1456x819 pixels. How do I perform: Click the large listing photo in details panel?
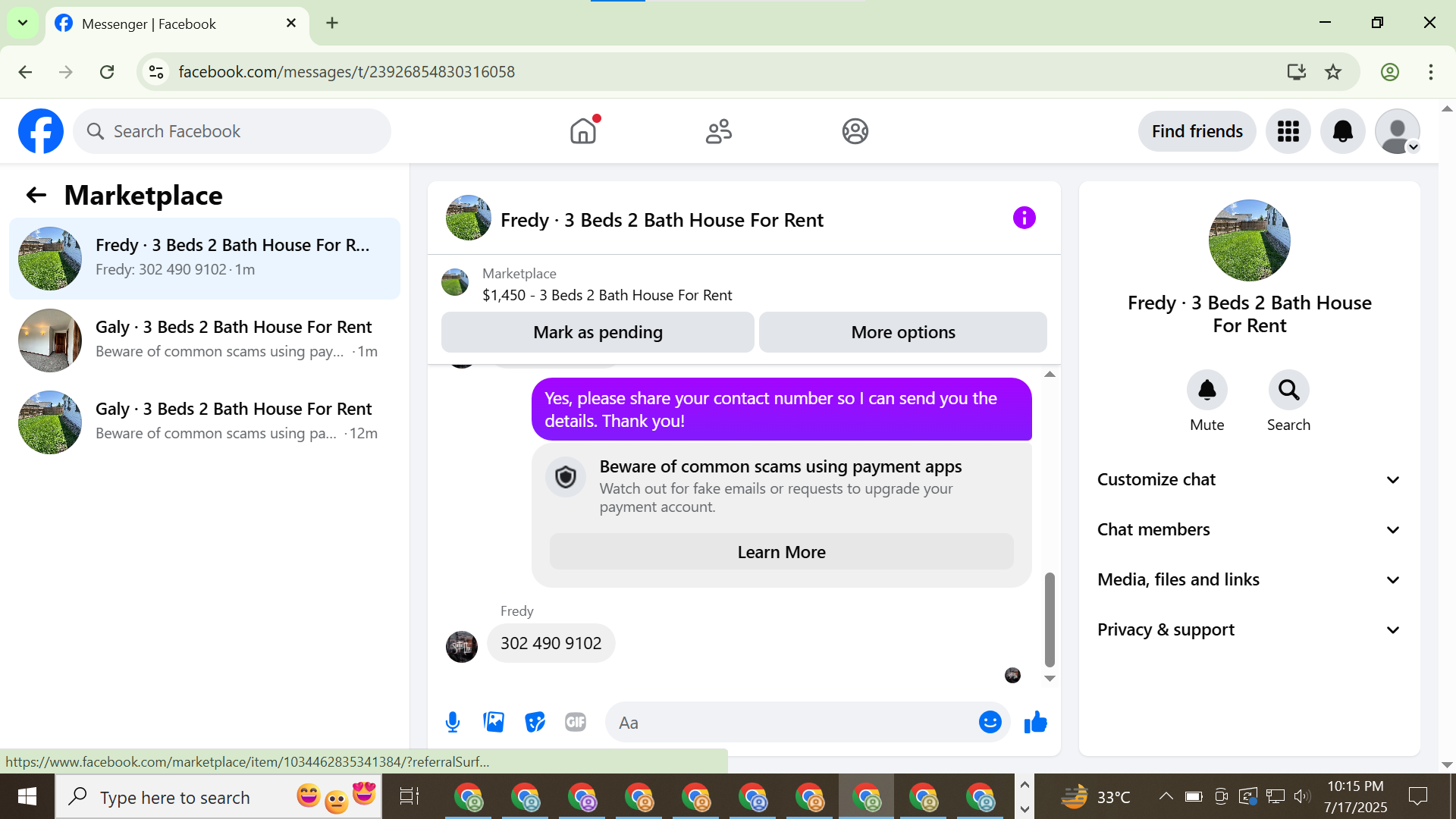pos(1249,240)
